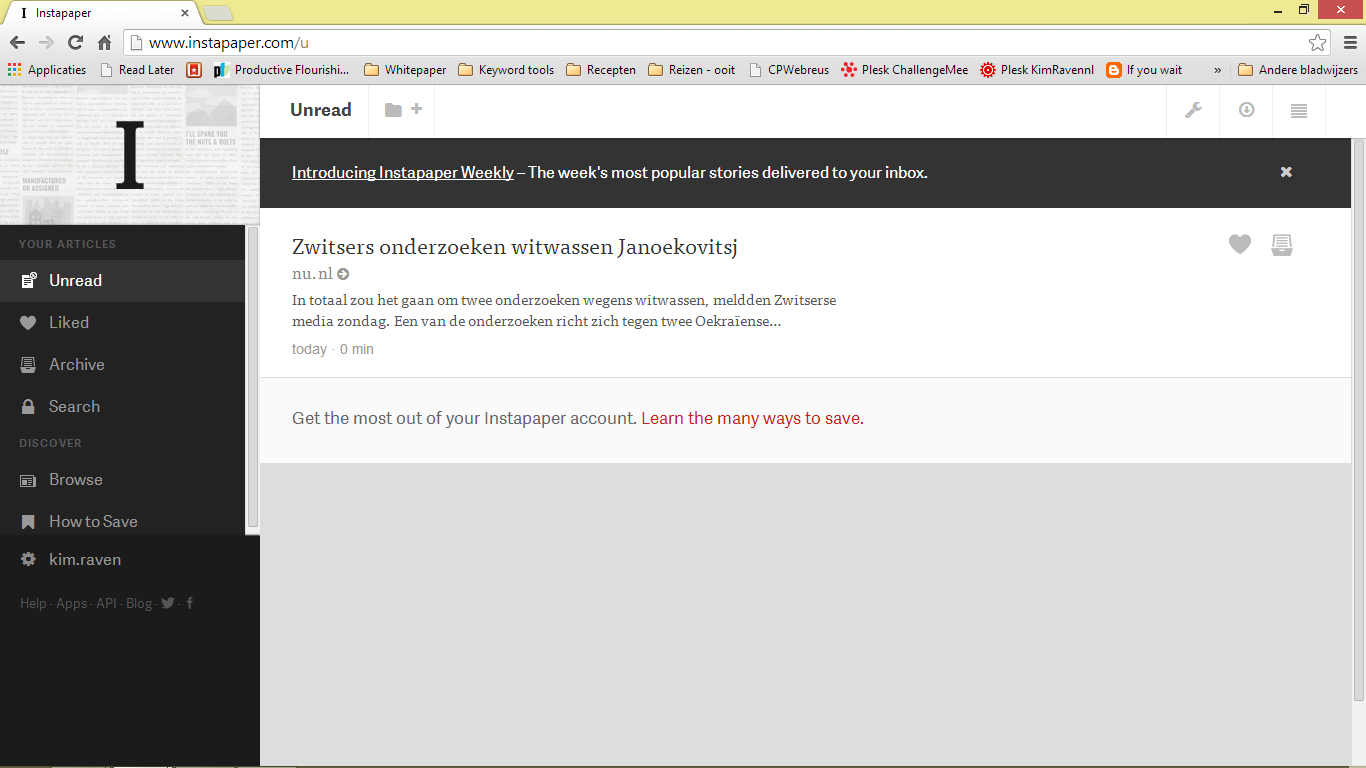Click the Unread list icon in the sidebar
Viewport: 1366px width, 768px height.
click(x=29, y=281)
